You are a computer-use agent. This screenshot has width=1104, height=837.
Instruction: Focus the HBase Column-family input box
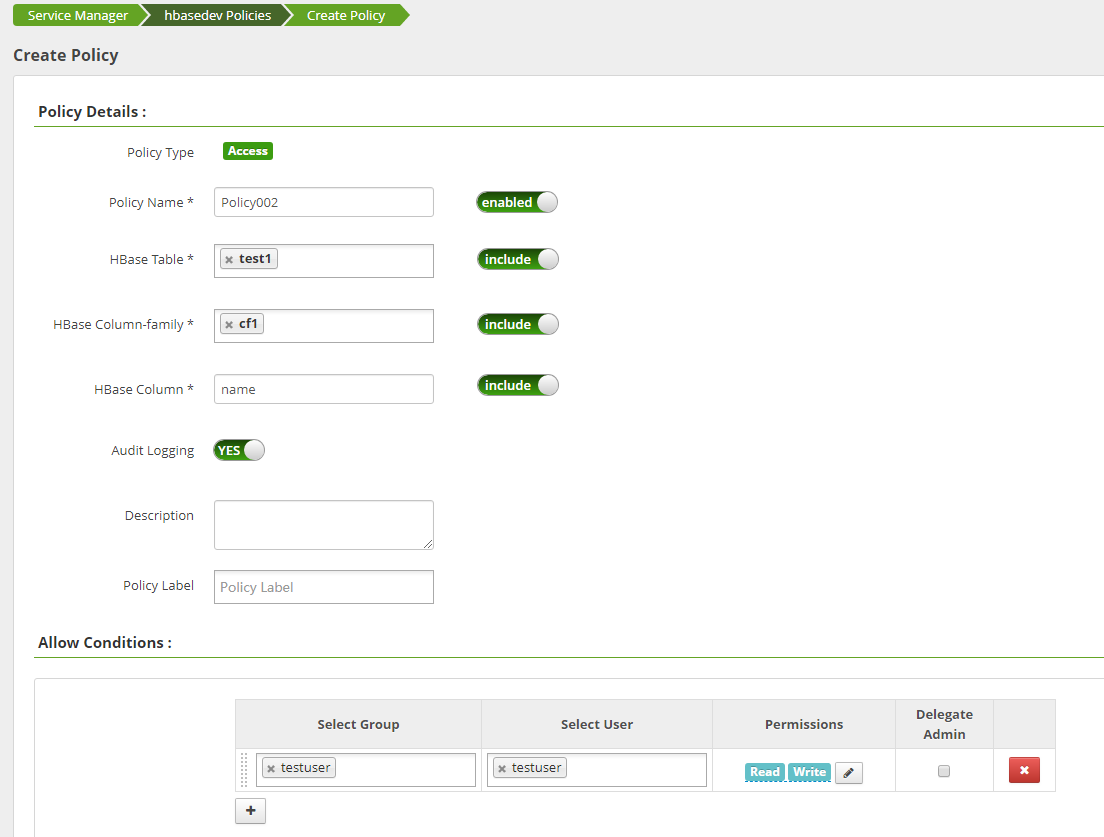tap(324, 326)
